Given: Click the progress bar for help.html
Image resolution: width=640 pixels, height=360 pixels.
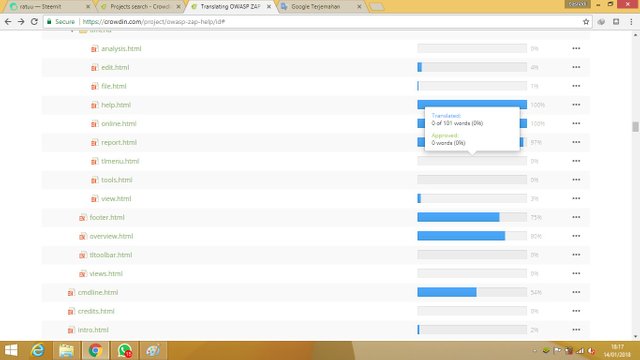Looking at the screenshot, I should (x=472, y=103).
